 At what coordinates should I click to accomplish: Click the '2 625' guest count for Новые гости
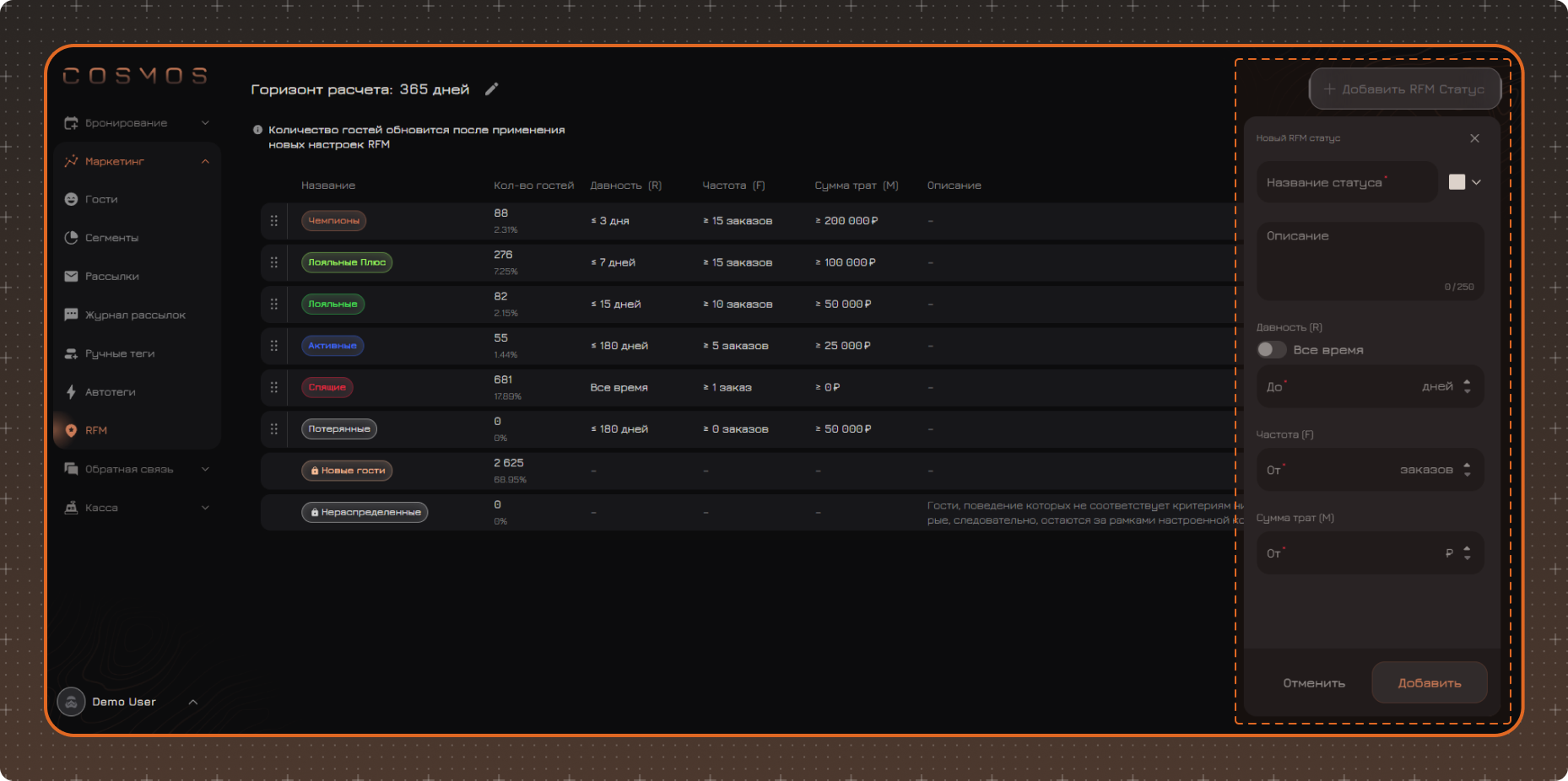509,463
